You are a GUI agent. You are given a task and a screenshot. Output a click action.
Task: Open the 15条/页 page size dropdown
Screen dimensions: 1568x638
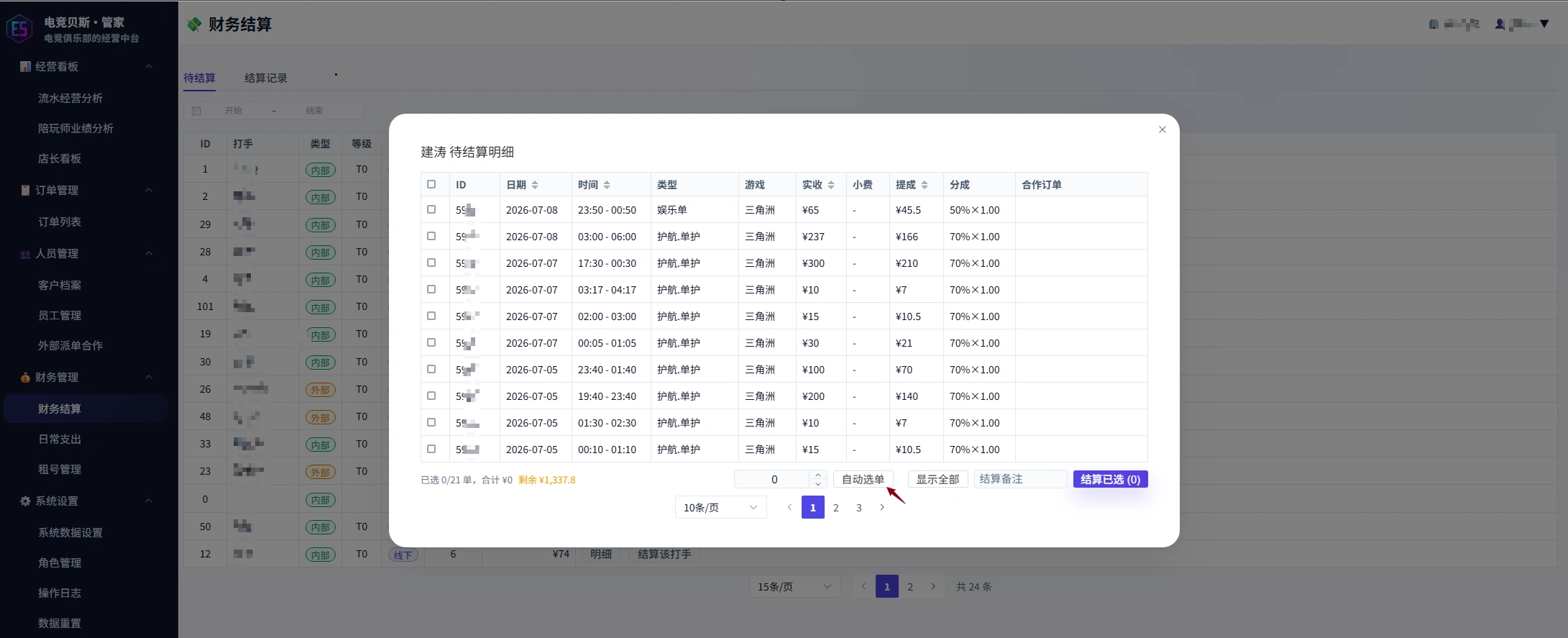pyautogui.click(x=794, y=586)
